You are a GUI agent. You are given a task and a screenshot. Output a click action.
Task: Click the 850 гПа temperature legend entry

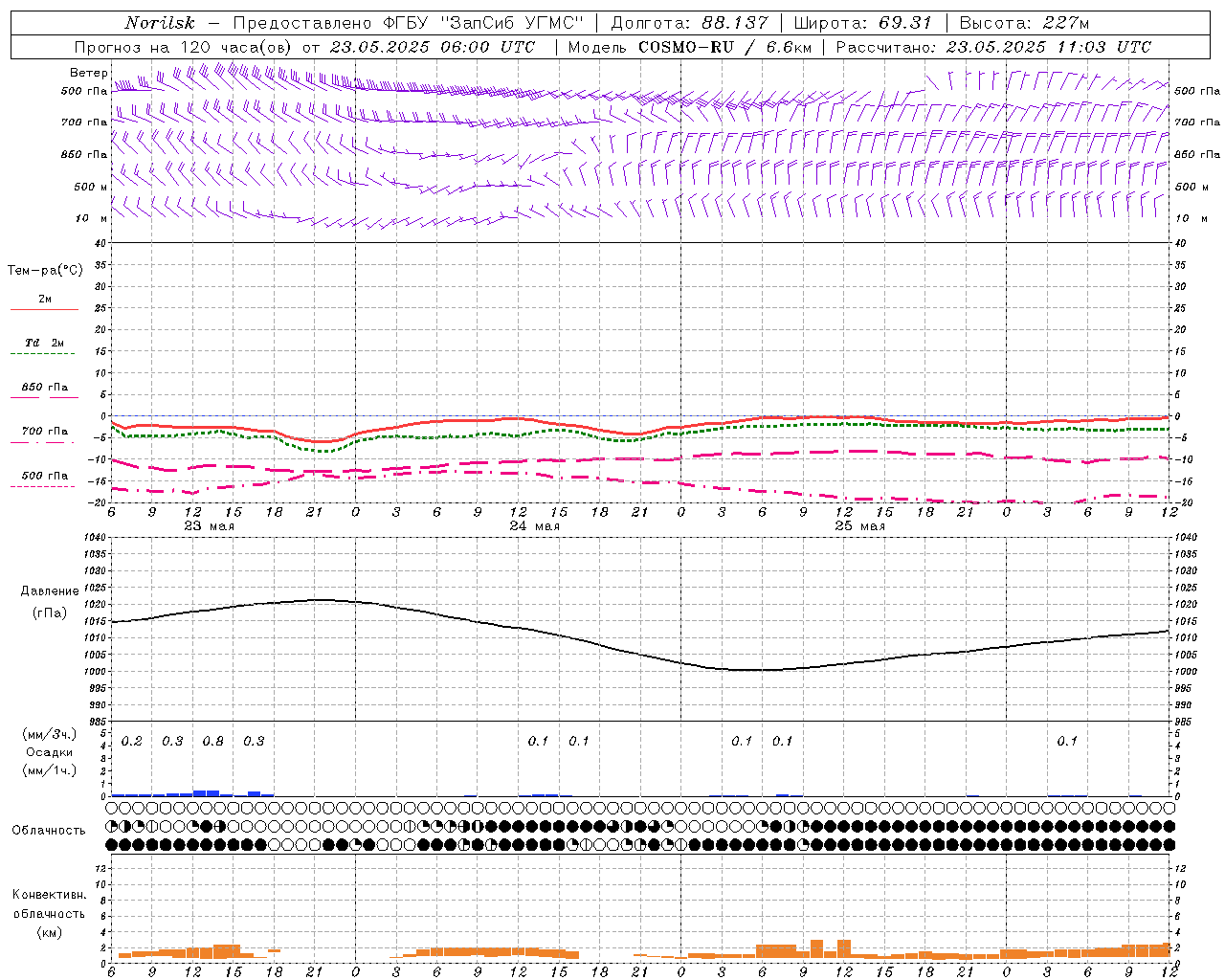pos(45,388)
